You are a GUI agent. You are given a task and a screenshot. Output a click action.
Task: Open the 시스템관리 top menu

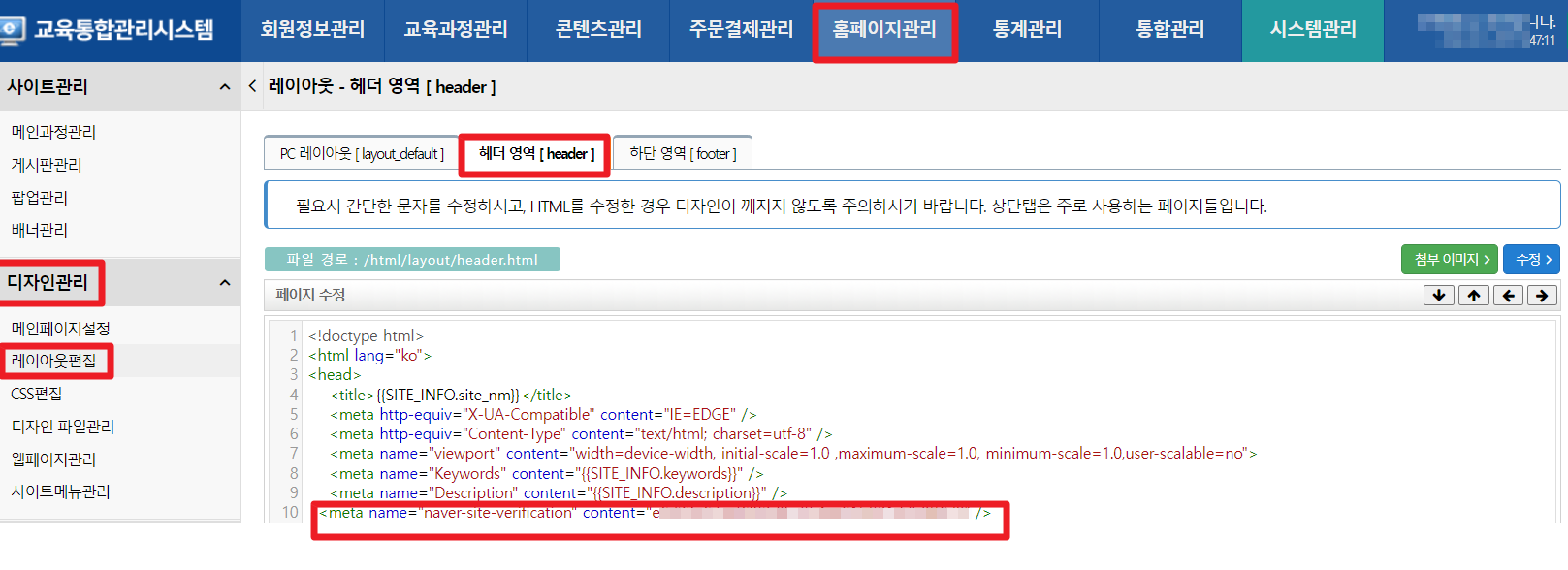point(1313,30)
